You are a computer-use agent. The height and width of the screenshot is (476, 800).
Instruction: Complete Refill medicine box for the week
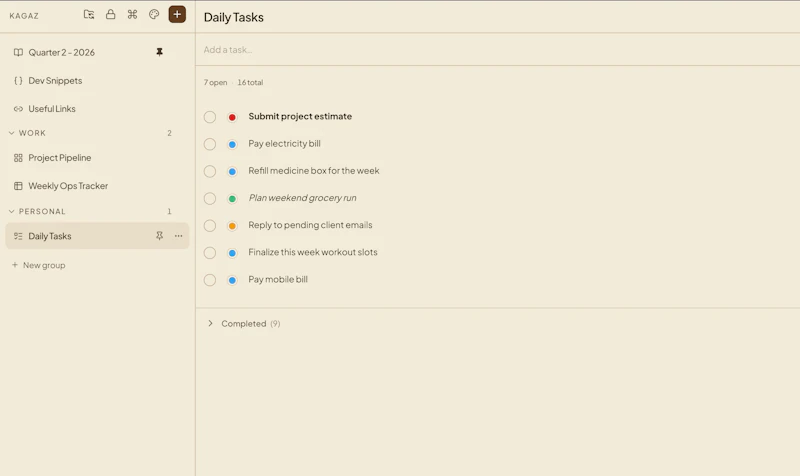(210, 171)
